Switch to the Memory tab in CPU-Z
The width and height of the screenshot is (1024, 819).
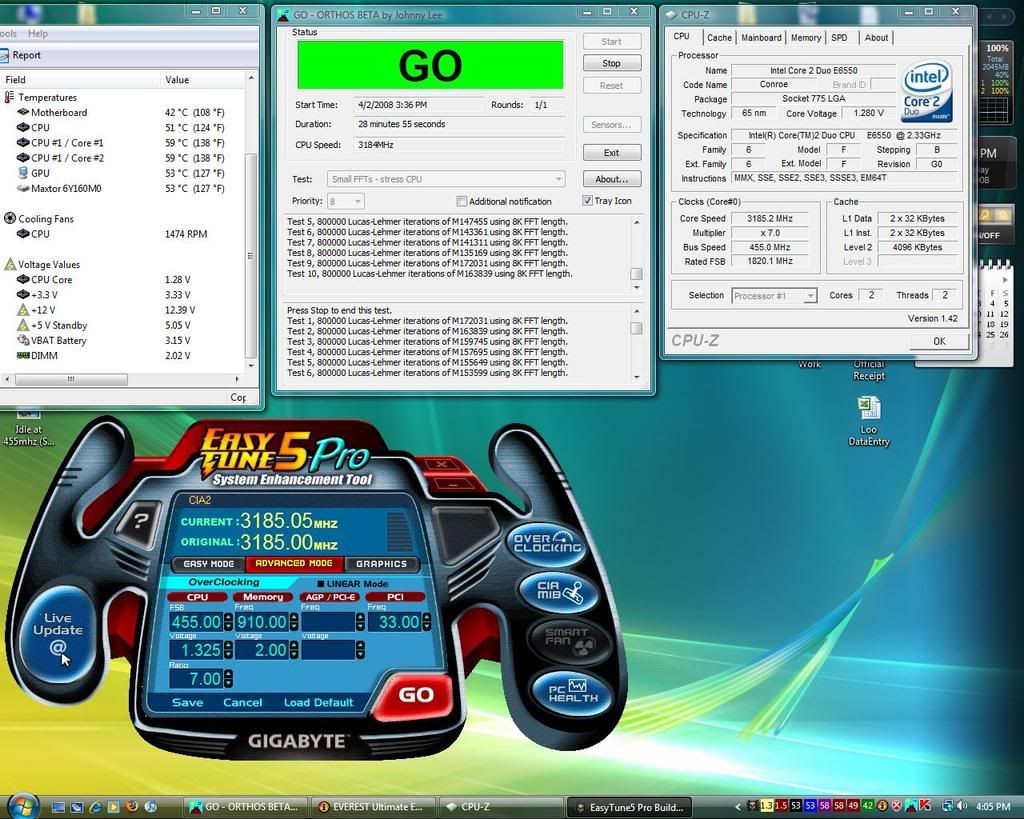(x=805, y=37)
